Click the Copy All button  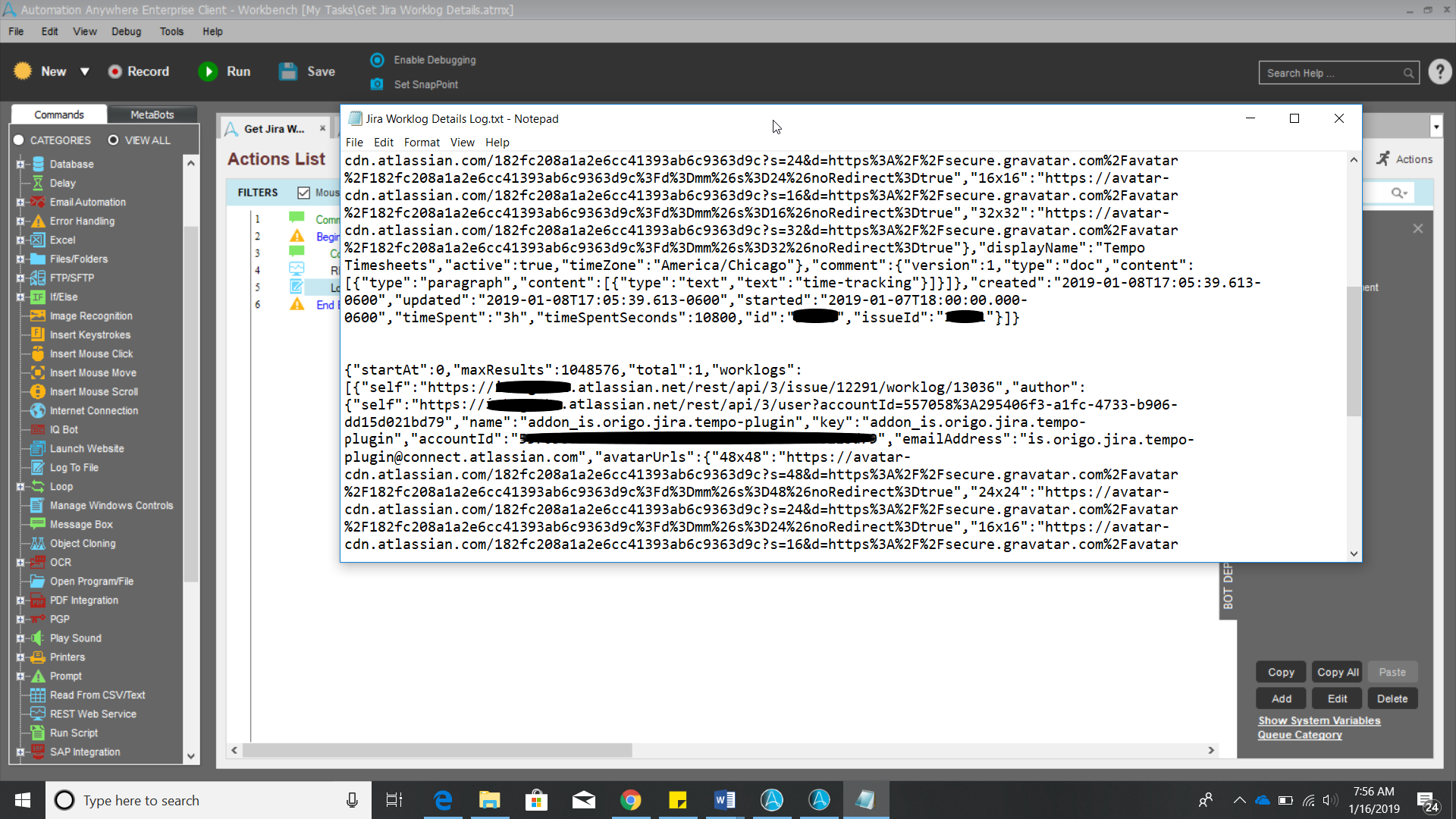click(x=1337, y=672)
